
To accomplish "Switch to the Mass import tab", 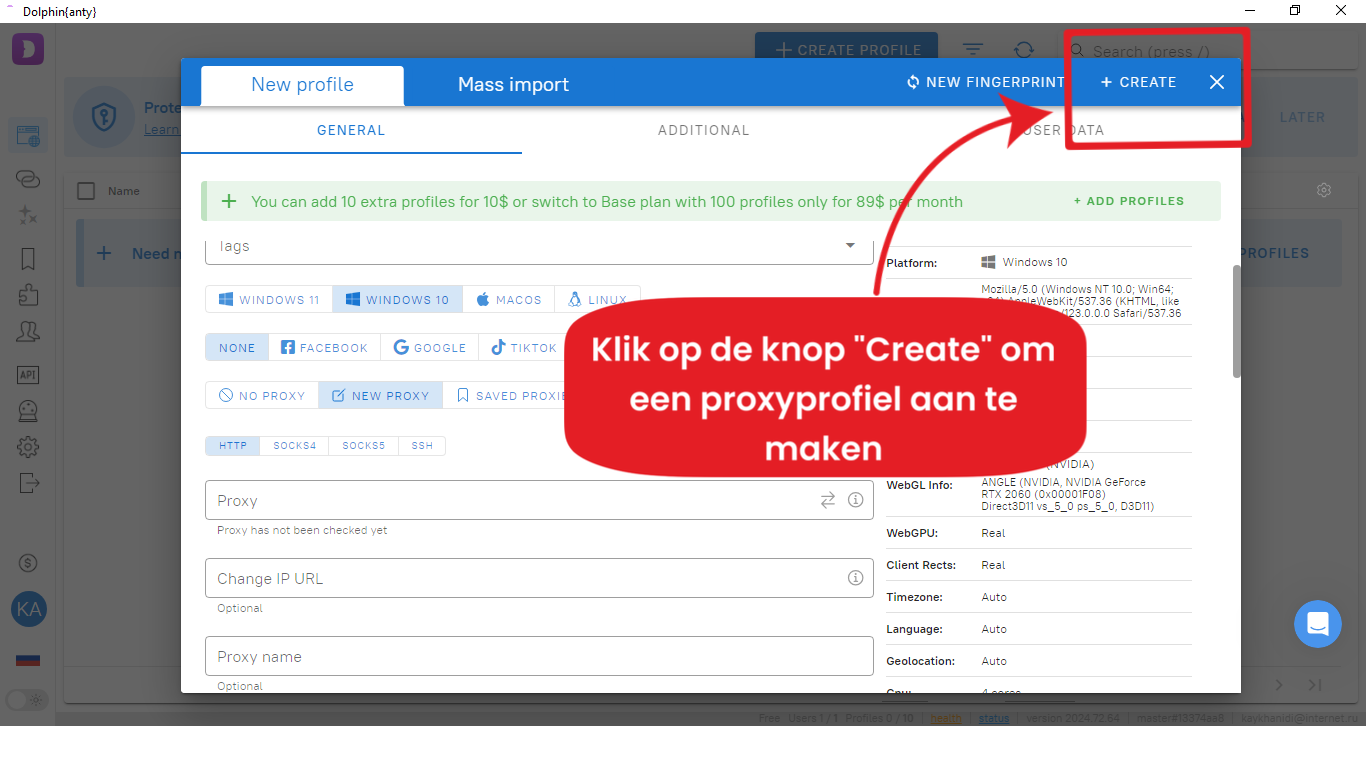I will (513, 85).
